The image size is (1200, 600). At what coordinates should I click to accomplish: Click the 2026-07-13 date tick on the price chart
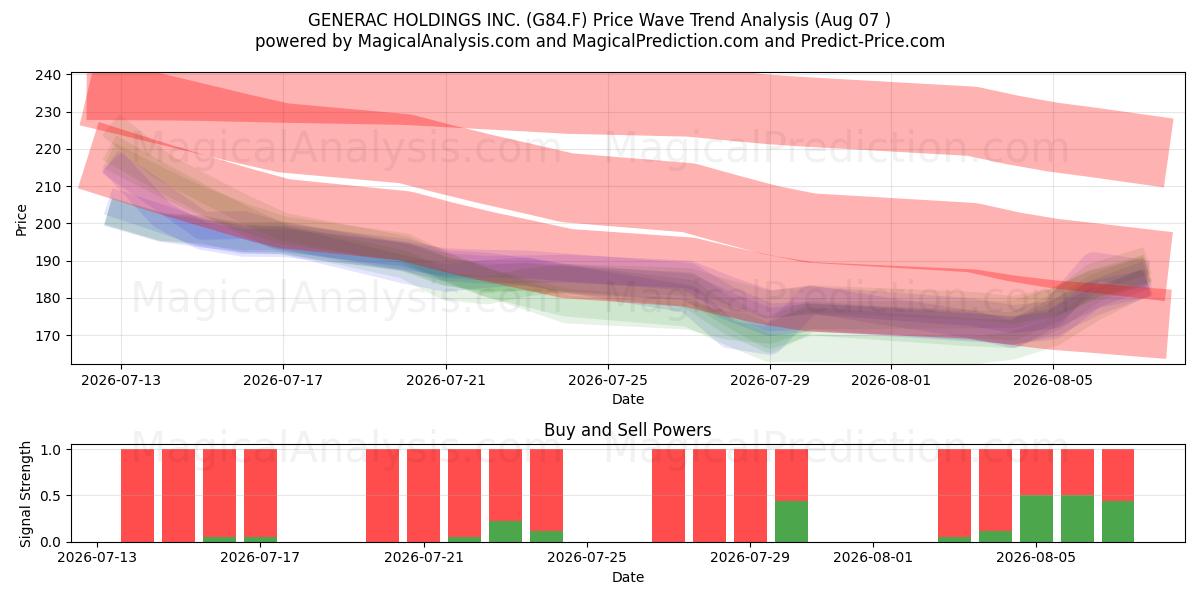tap(121, 380)
